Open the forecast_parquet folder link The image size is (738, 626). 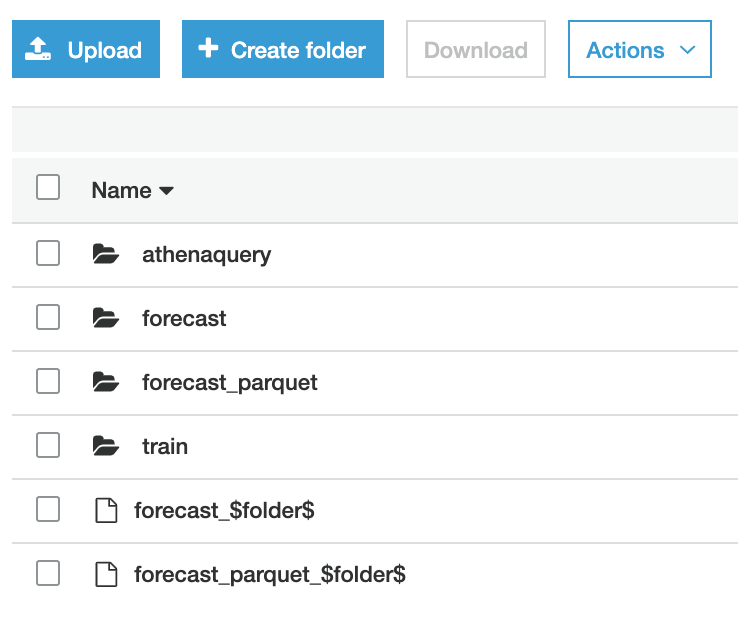pyautogui.click(x=230, y=383)
